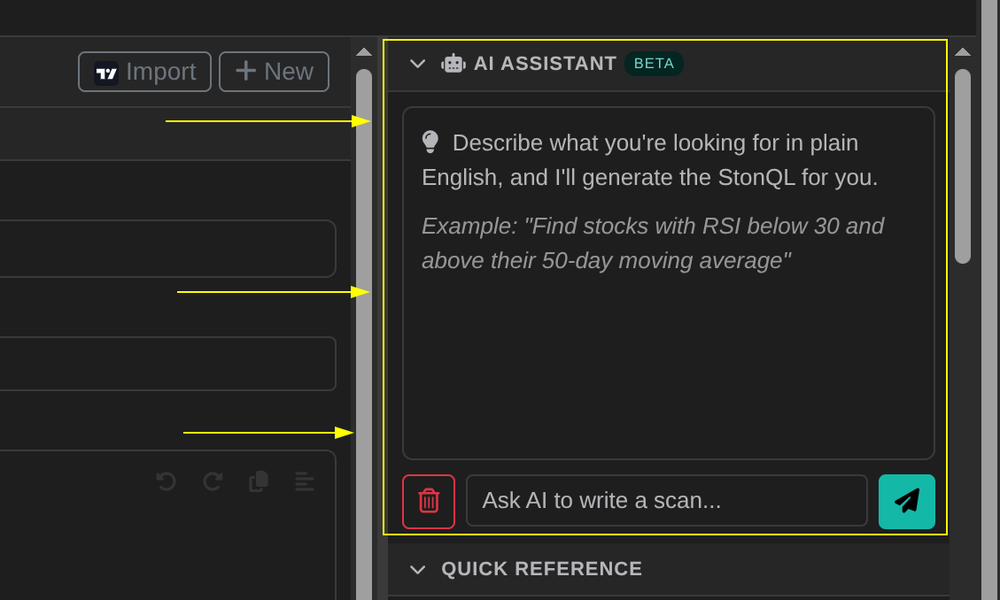Image resolution: width=1000 pixels, height=600 pixels.
Task: Click the plus icon on the New button
Action: (246, 71)
